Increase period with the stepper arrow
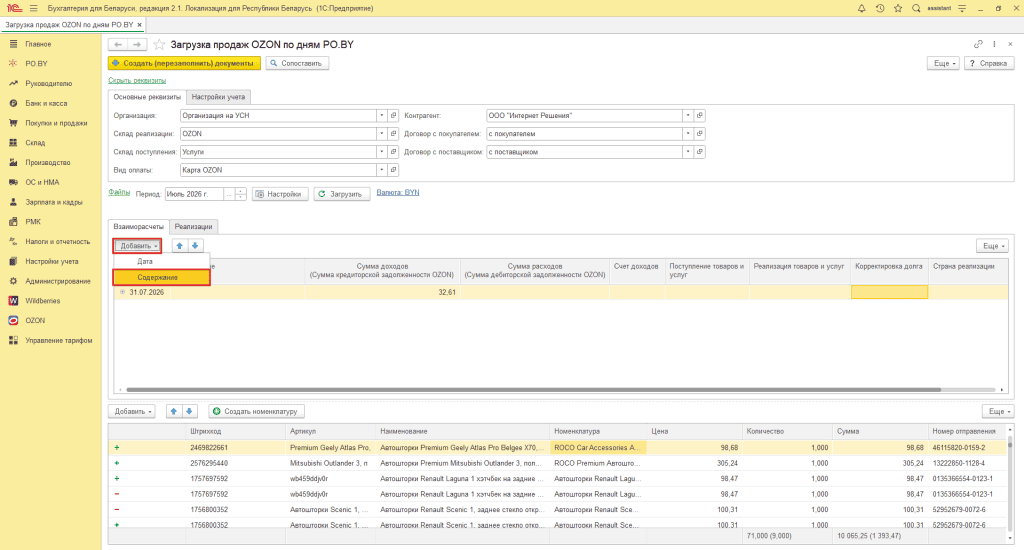The width and height of the screenshot is (1024, 550). click(x=240, y=191)
